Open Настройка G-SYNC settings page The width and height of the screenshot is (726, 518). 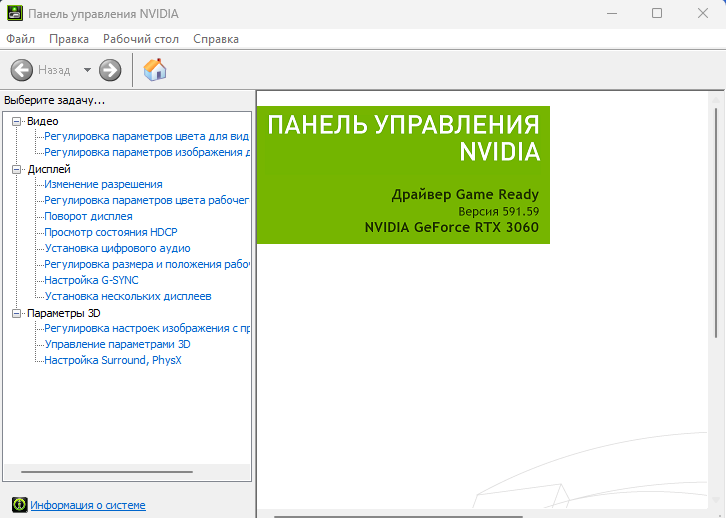pos(91,280)
